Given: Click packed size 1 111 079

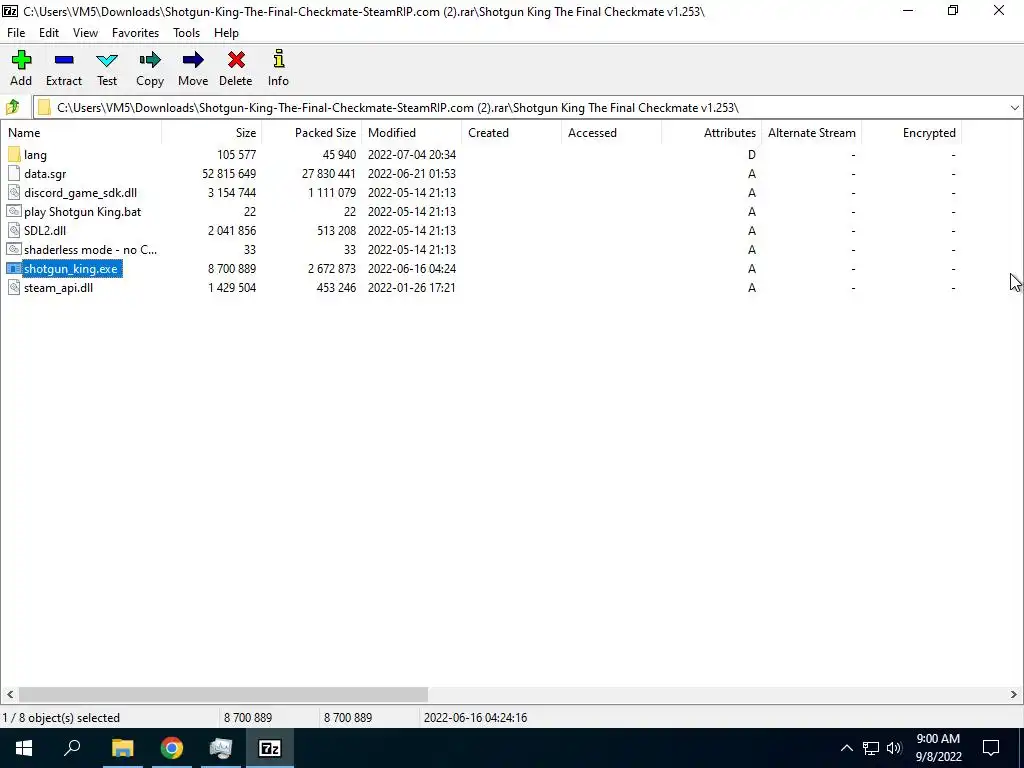Looking at the screenshot, I should tap(332, 193).
